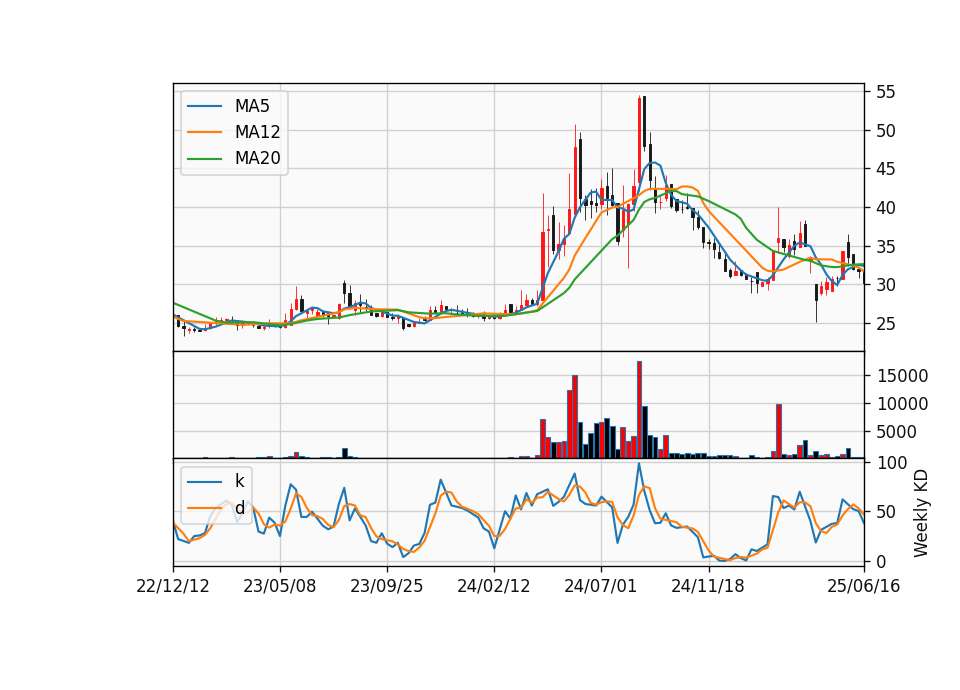
Task: Click the 25/06/16 date axis label
Action: tap(864, 586)
